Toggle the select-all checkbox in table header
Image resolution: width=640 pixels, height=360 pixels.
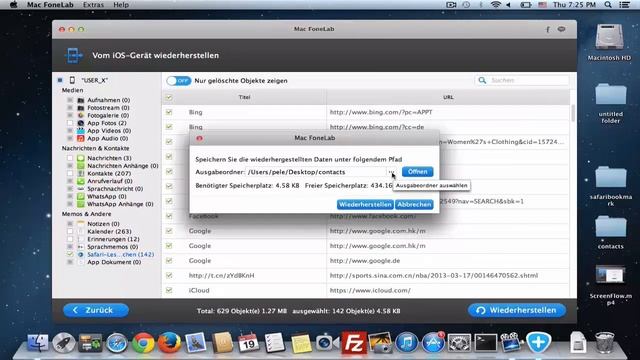169,97
